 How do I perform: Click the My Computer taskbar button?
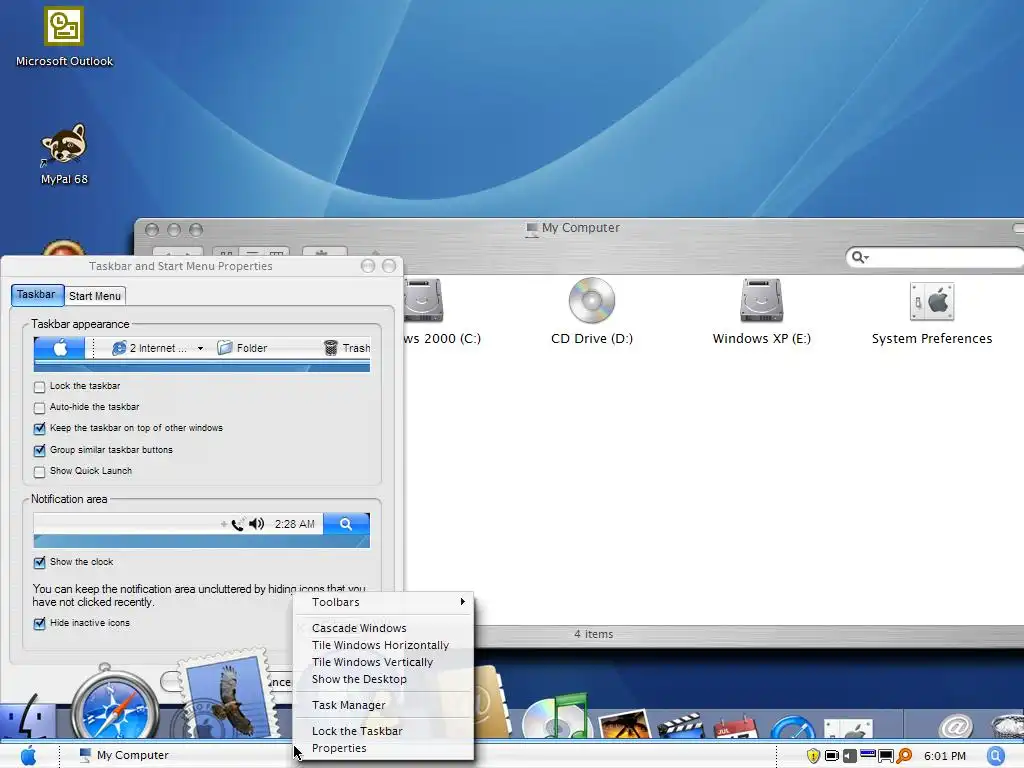(x=124, y=756)
